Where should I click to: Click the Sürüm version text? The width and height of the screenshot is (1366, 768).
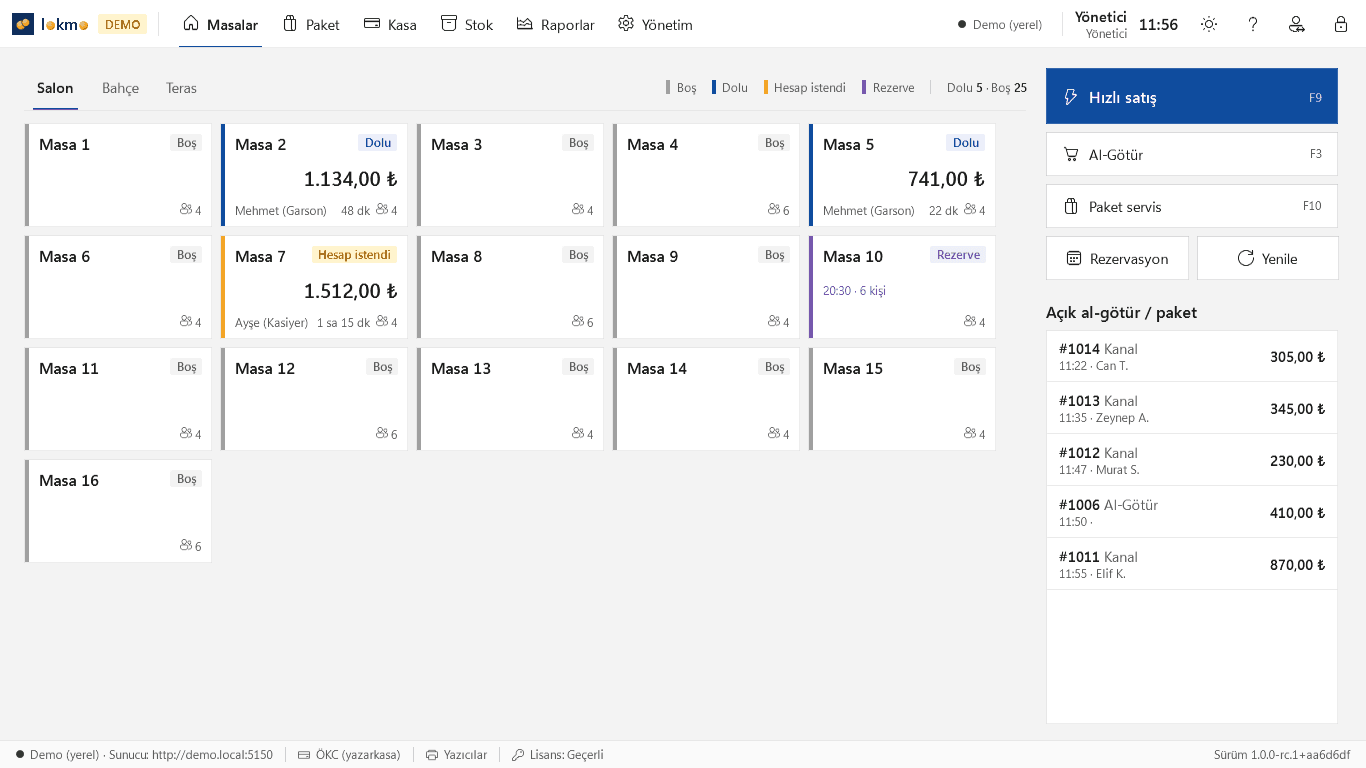pyautogui.click(x=1282, y=755)
